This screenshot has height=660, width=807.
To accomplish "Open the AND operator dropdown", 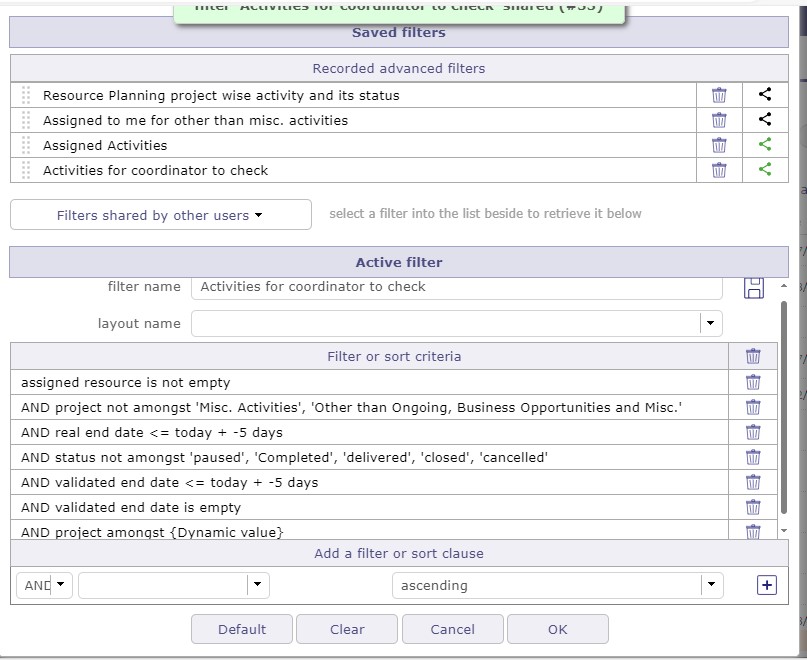I will tap(61, 585).
